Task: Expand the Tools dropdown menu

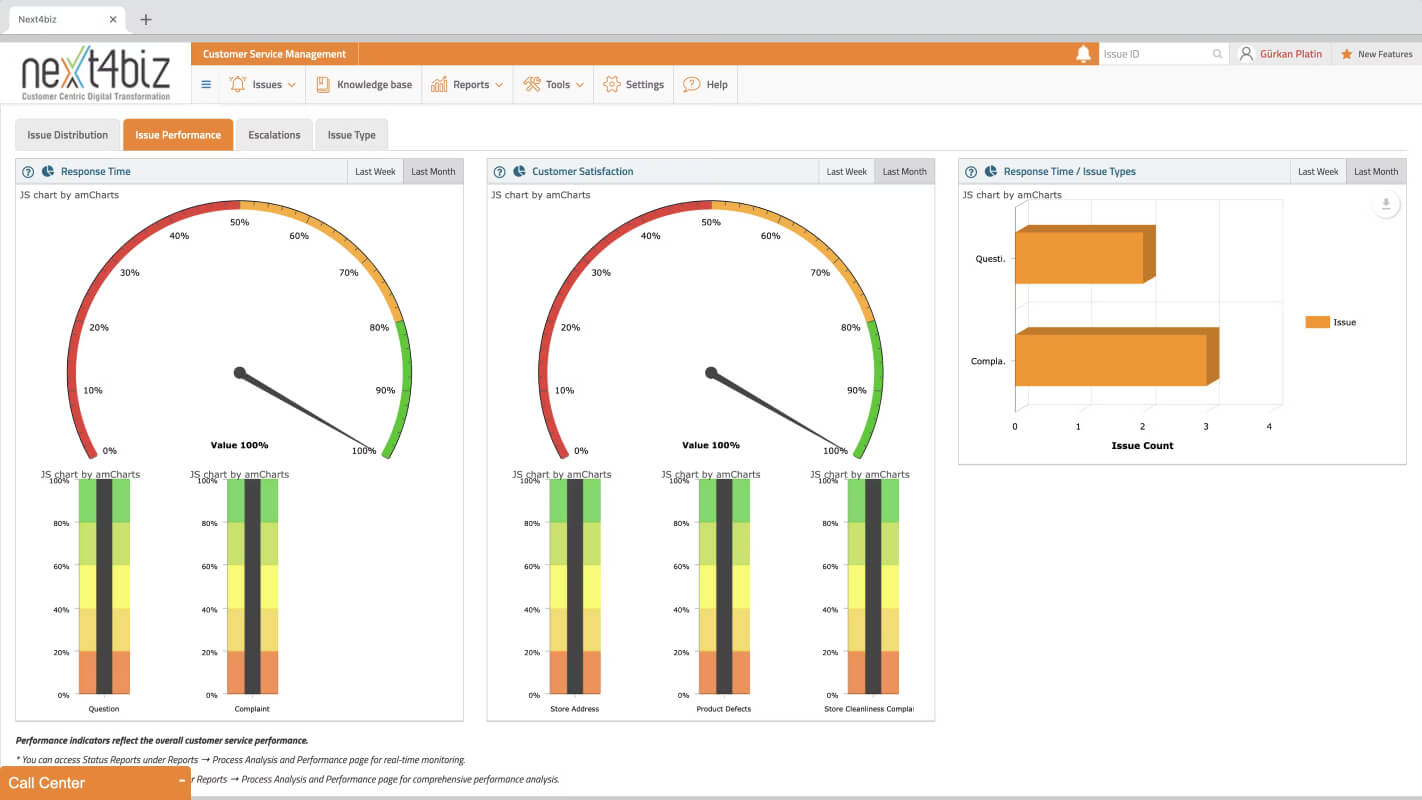Action: pos(554,85)
